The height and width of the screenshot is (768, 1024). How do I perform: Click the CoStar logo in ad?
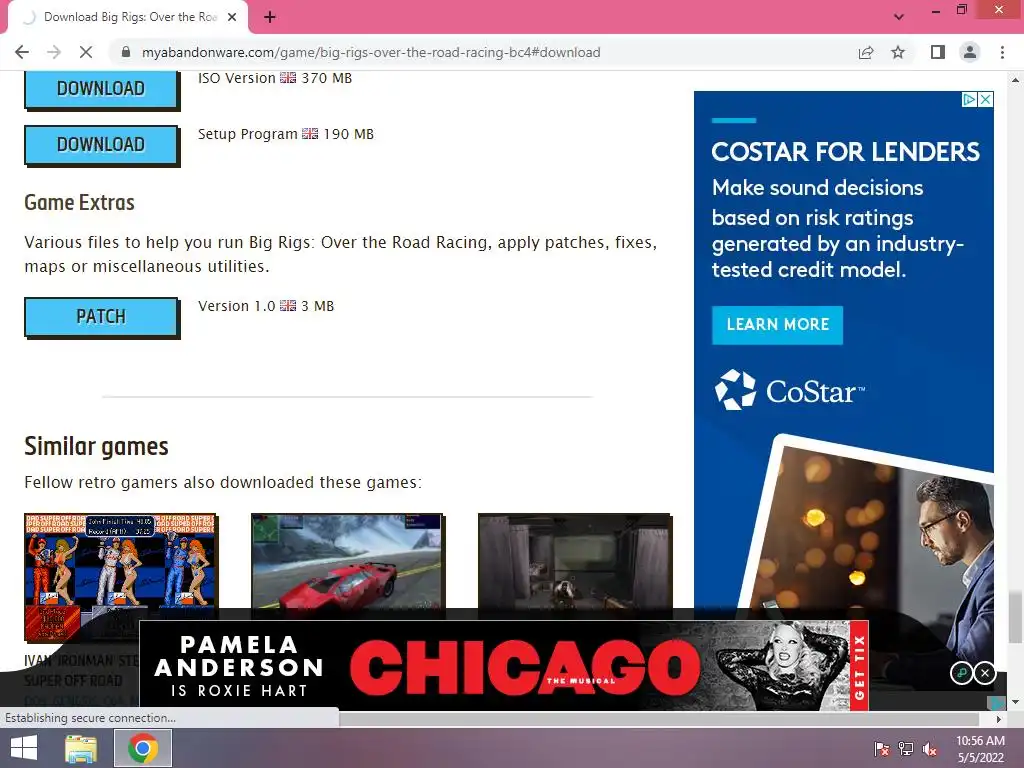[790, 391]
